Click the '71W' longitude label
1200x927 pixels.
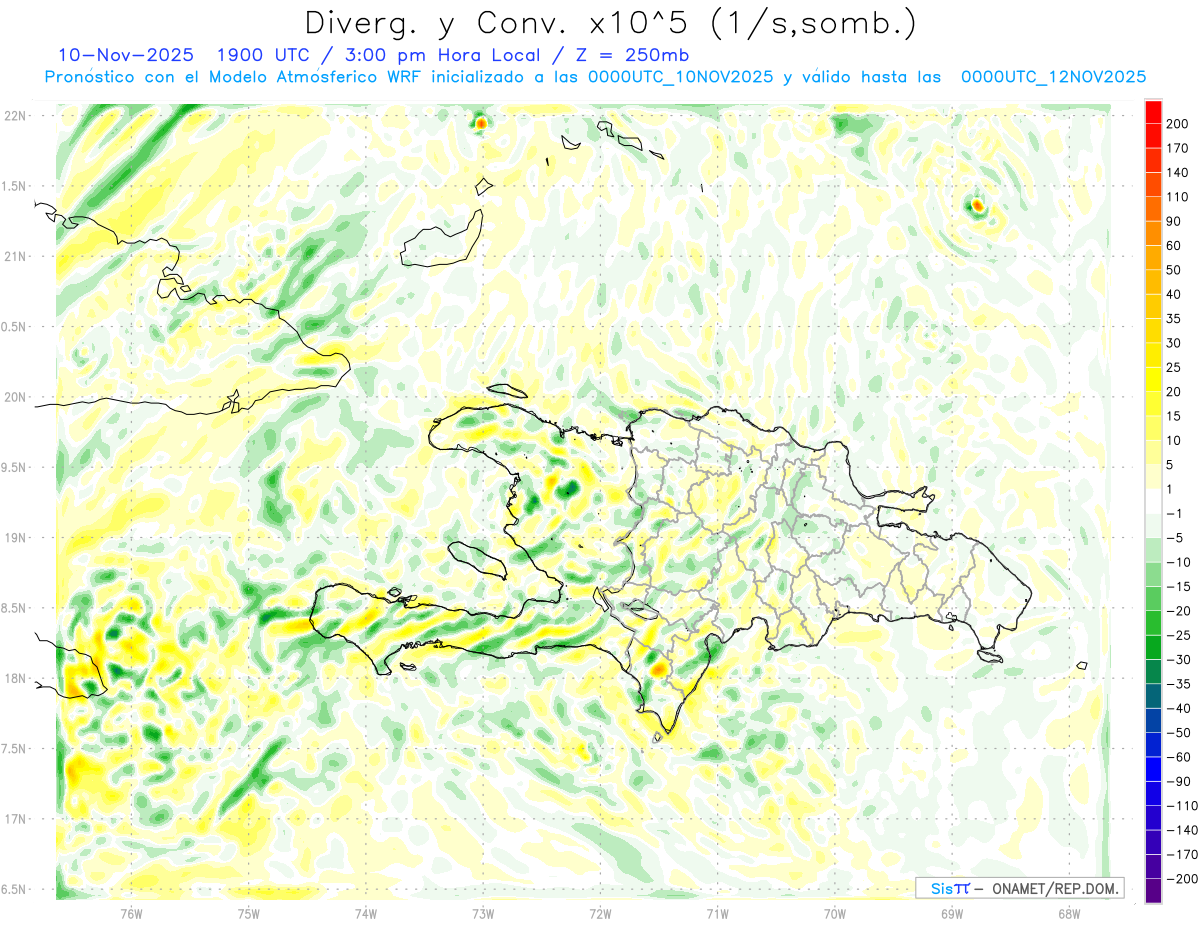717,914
